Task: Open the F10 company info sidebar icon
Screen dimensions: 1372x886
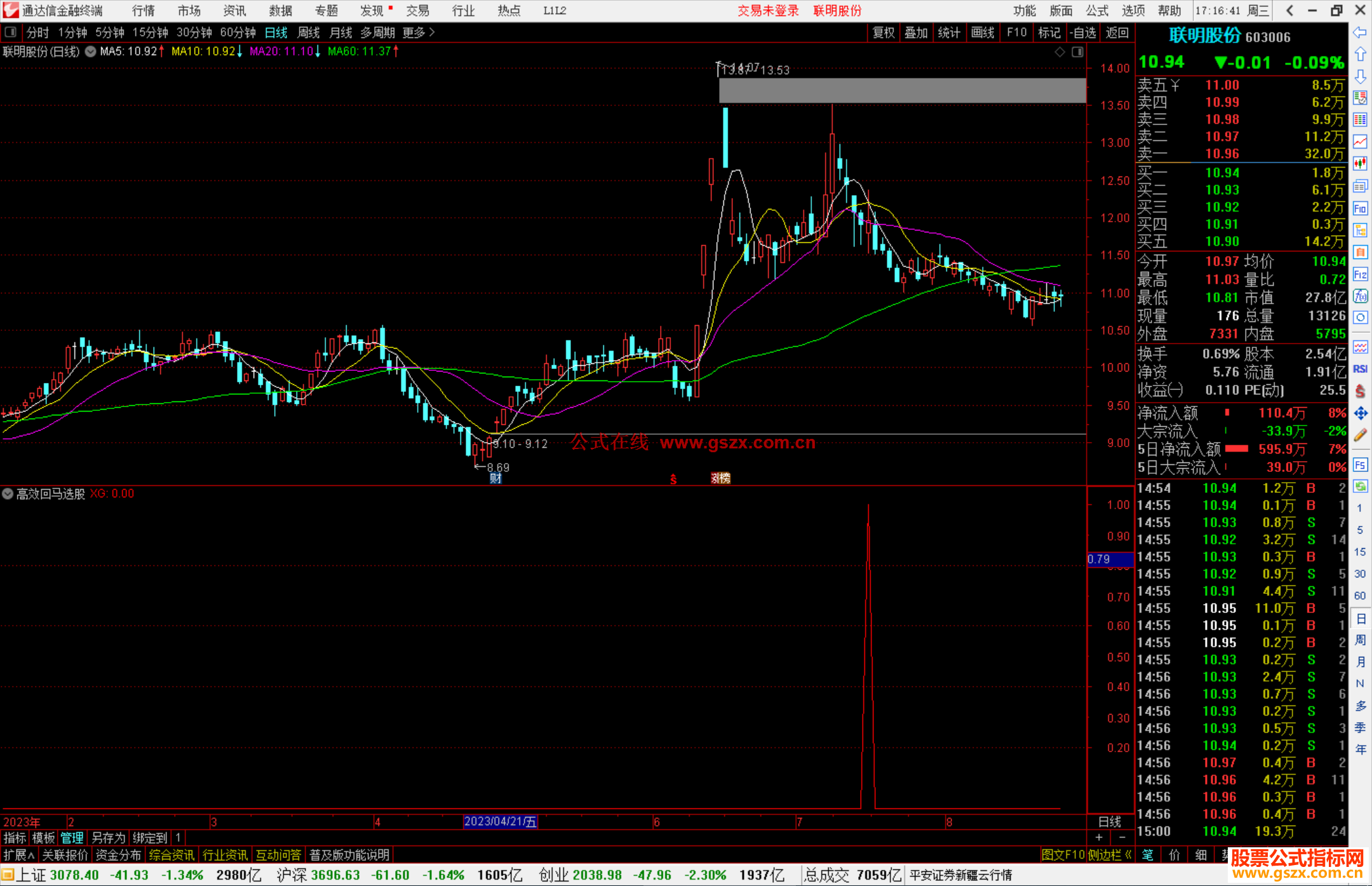Action: (x=1360, y=208)
